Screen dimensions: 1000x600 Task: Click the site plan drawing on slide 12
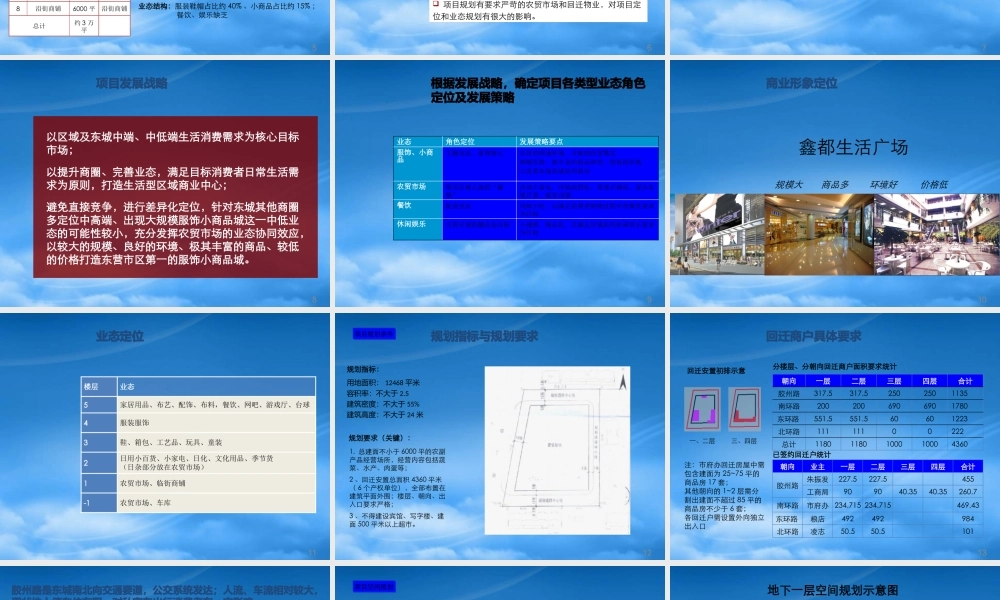pos(557,450)
